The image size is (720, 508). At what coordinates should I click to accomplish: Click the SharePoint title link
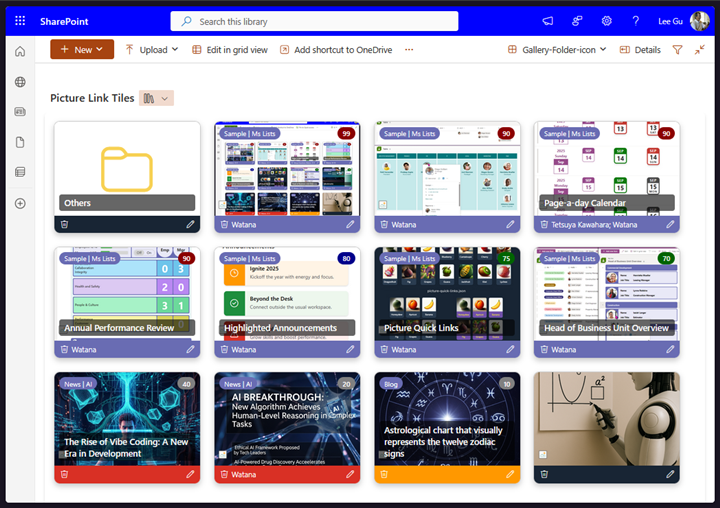(64, 21)
